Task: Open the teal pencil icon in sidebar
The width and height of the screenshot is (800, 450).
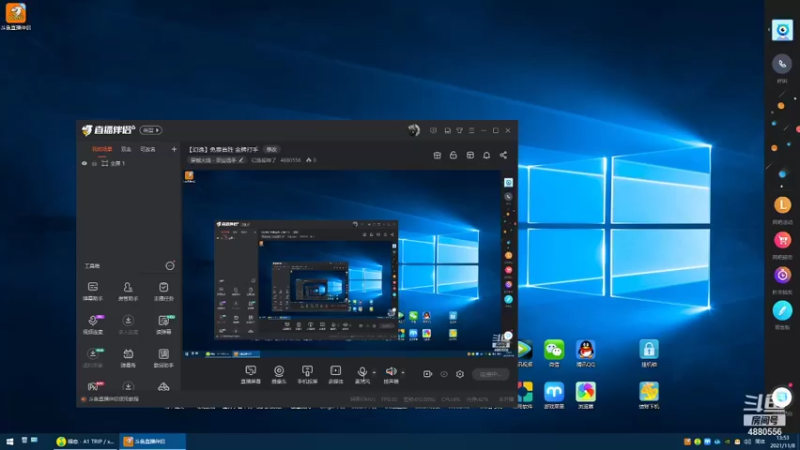Action: (782, 310)
